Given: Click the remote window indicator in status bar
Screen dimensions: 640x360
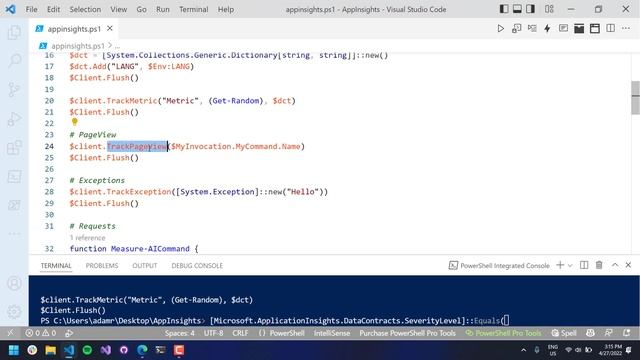Looking at the screenshot, I should [11, 333].
